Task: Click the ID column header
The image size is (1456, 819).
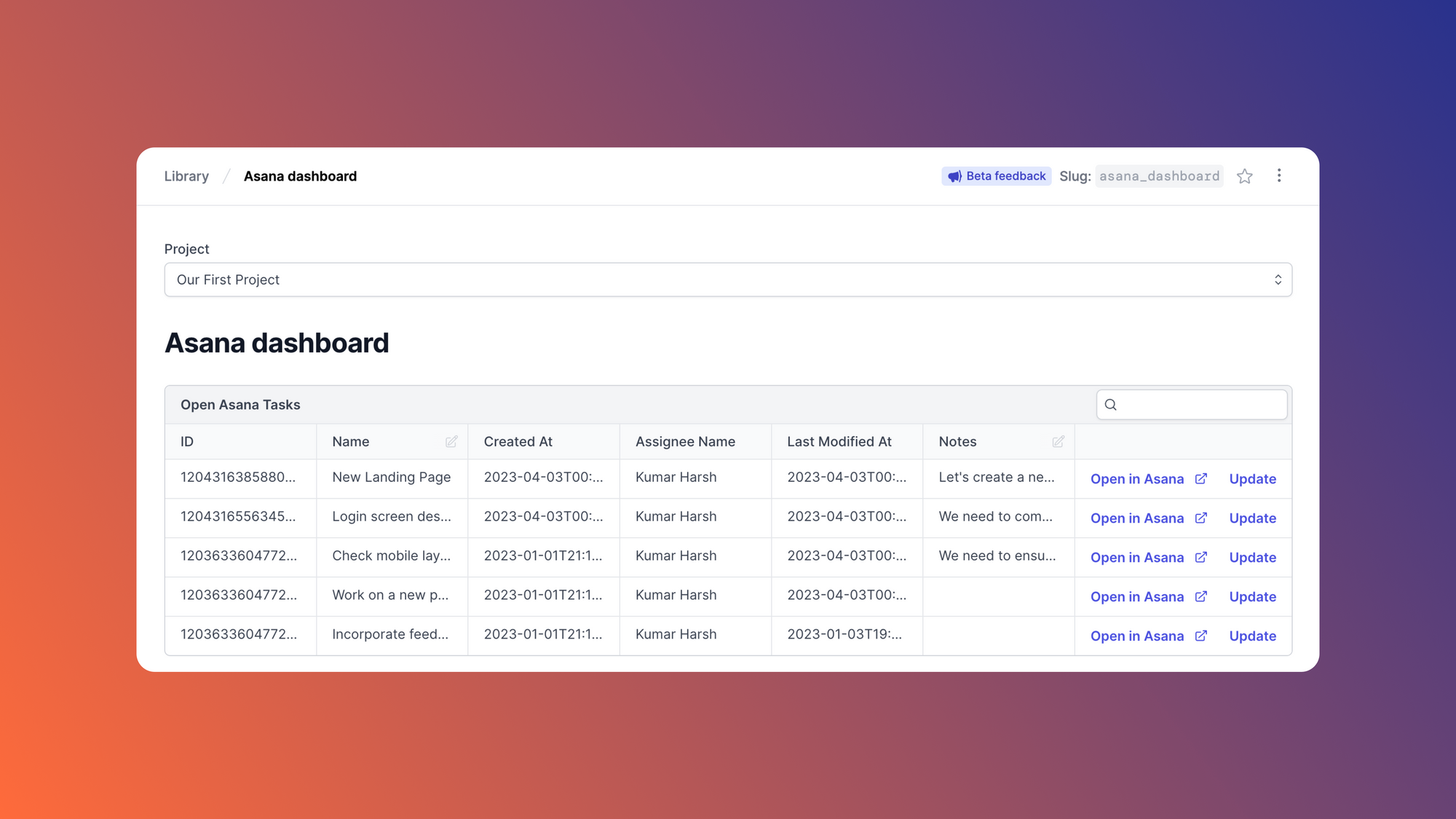Action: click(240, 442)
